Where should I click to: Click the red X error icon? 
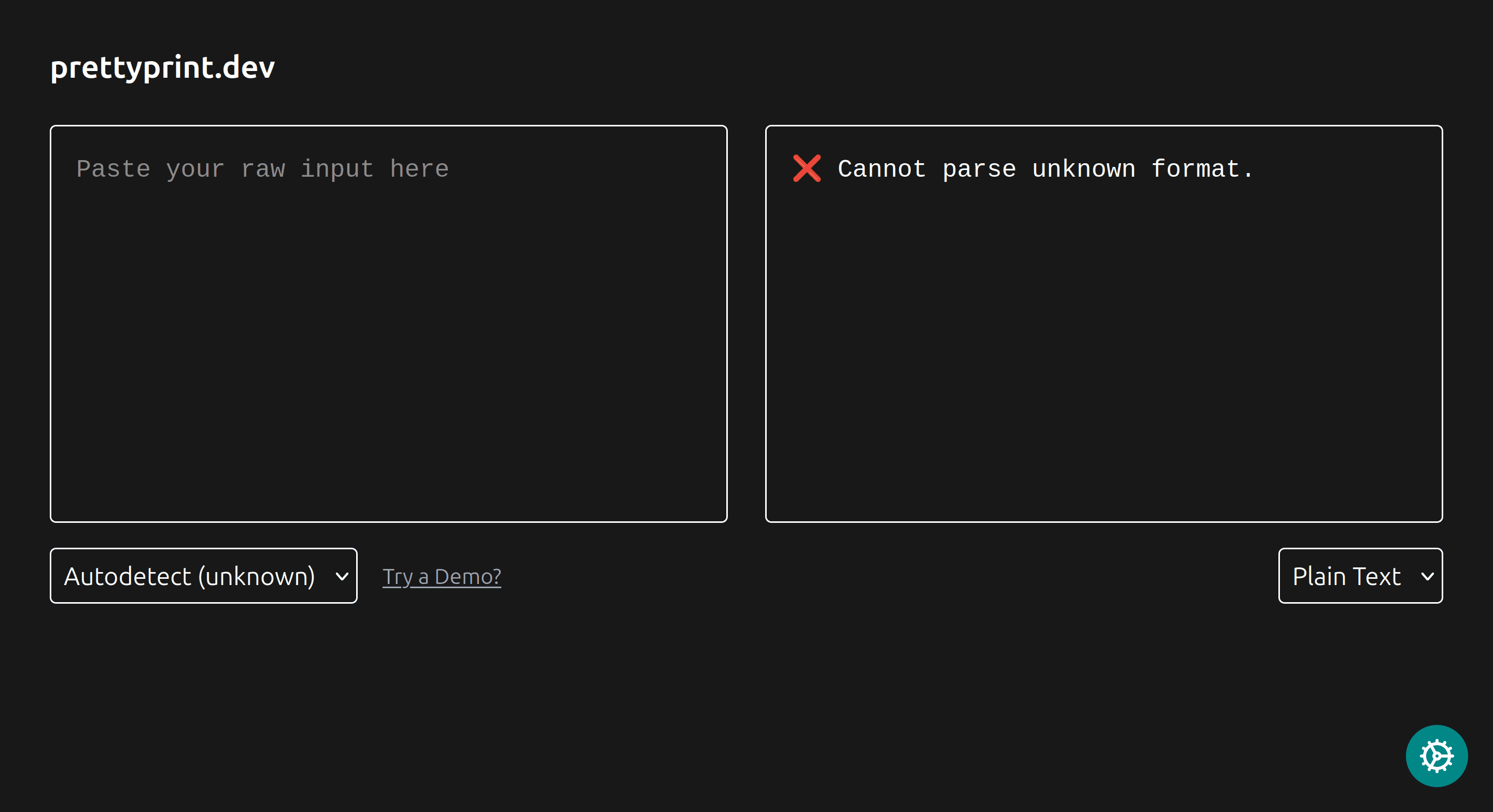click(x=806, y=168)
